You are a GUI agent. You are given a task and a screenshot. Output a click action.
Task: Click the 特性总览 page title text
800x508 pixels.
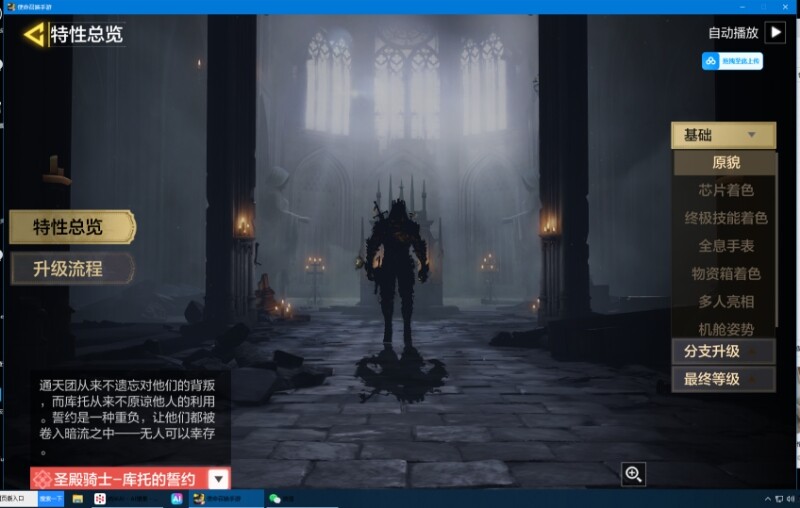point(87,35)
